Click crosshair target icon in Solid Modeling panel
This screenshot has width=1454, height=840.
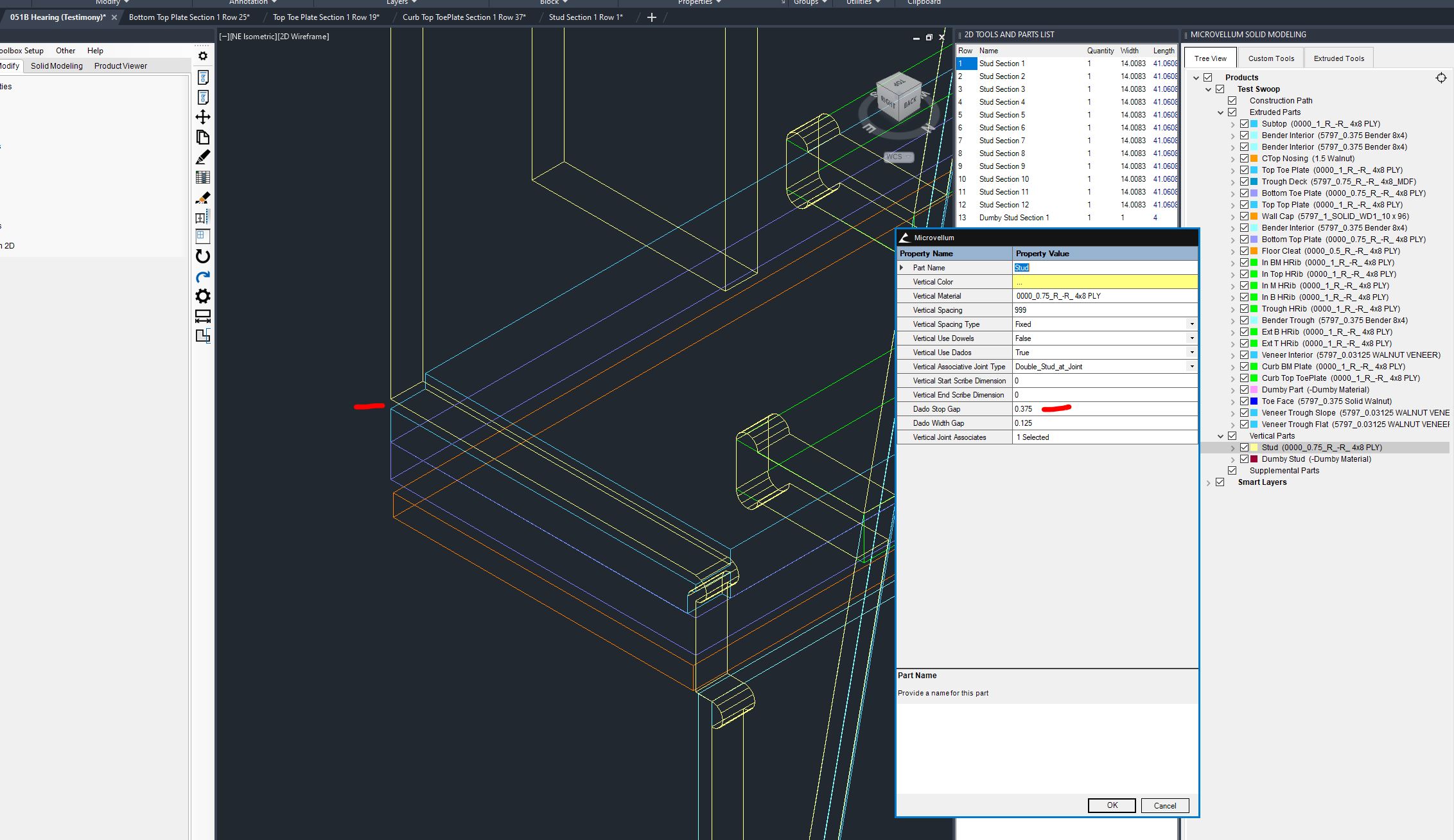coord(1441,78)
